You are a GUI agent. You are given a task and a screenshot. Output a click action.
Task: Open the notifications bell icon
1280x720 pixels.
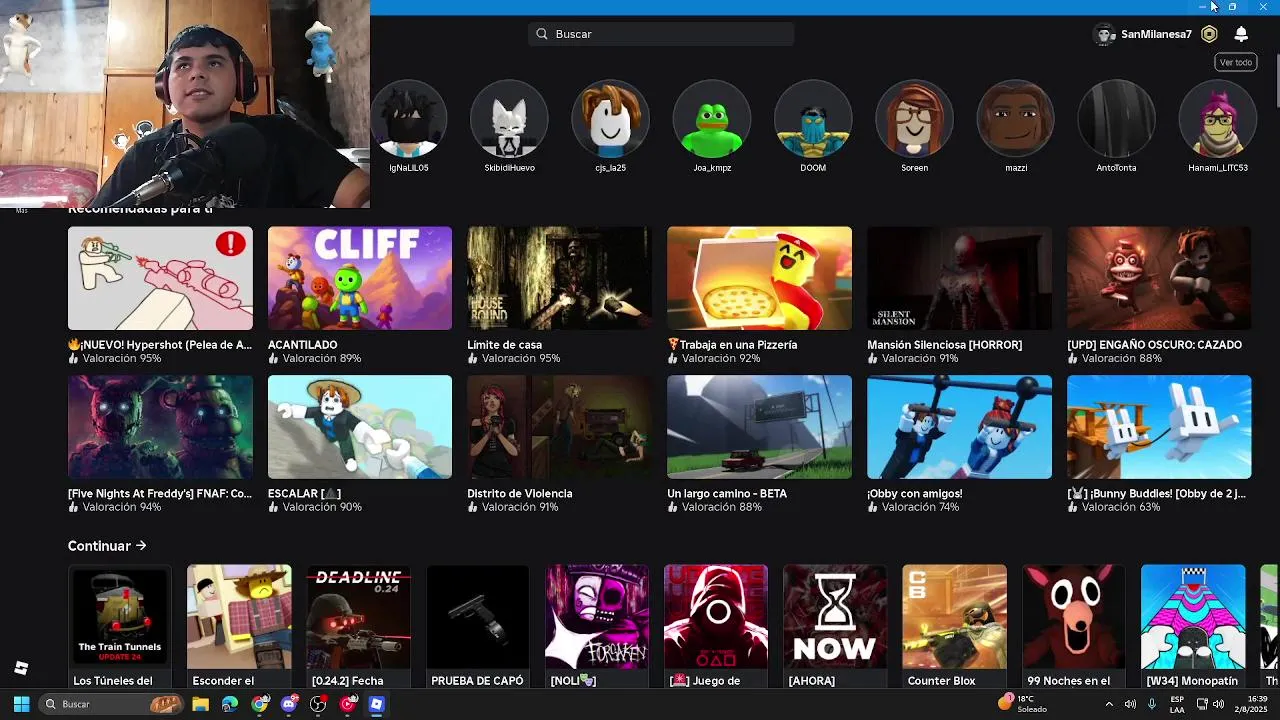coord(1241,34)
